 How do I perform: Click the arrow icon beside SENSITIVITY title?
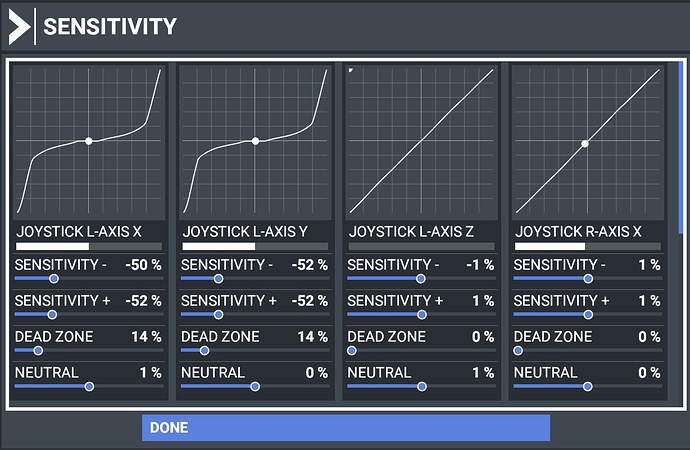[x=19, y=26]
